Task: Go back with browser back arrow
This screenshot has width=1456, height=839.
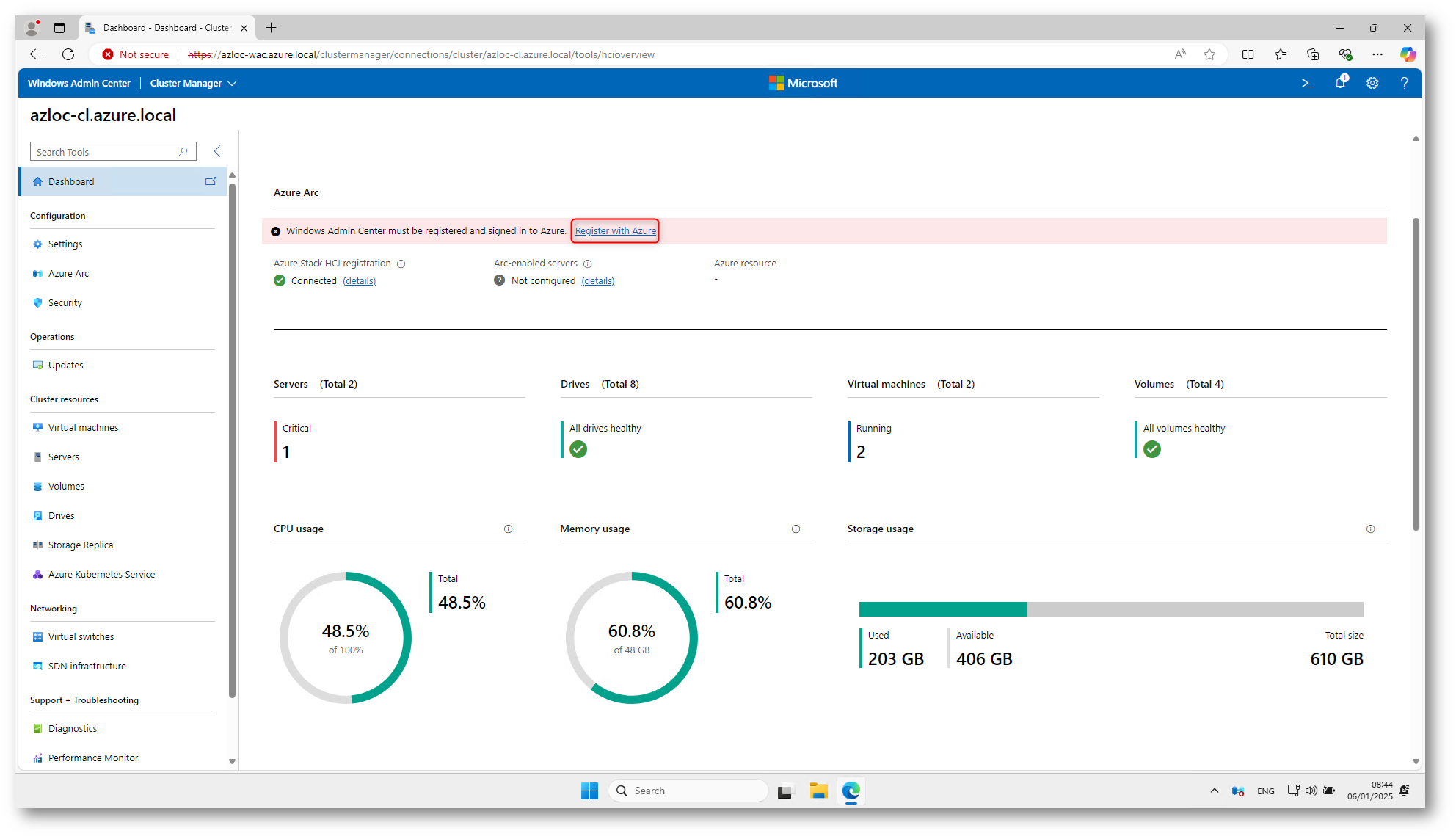Action: 35,54
